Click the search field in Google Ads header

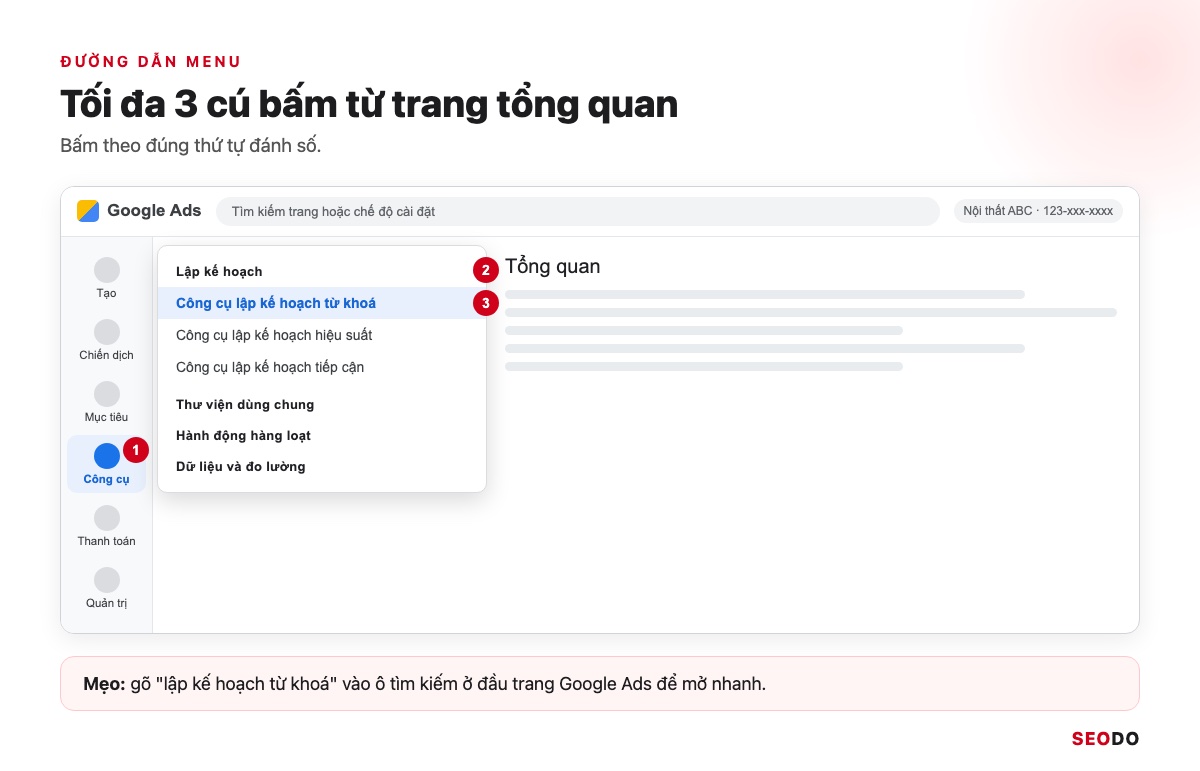point(578,211)
